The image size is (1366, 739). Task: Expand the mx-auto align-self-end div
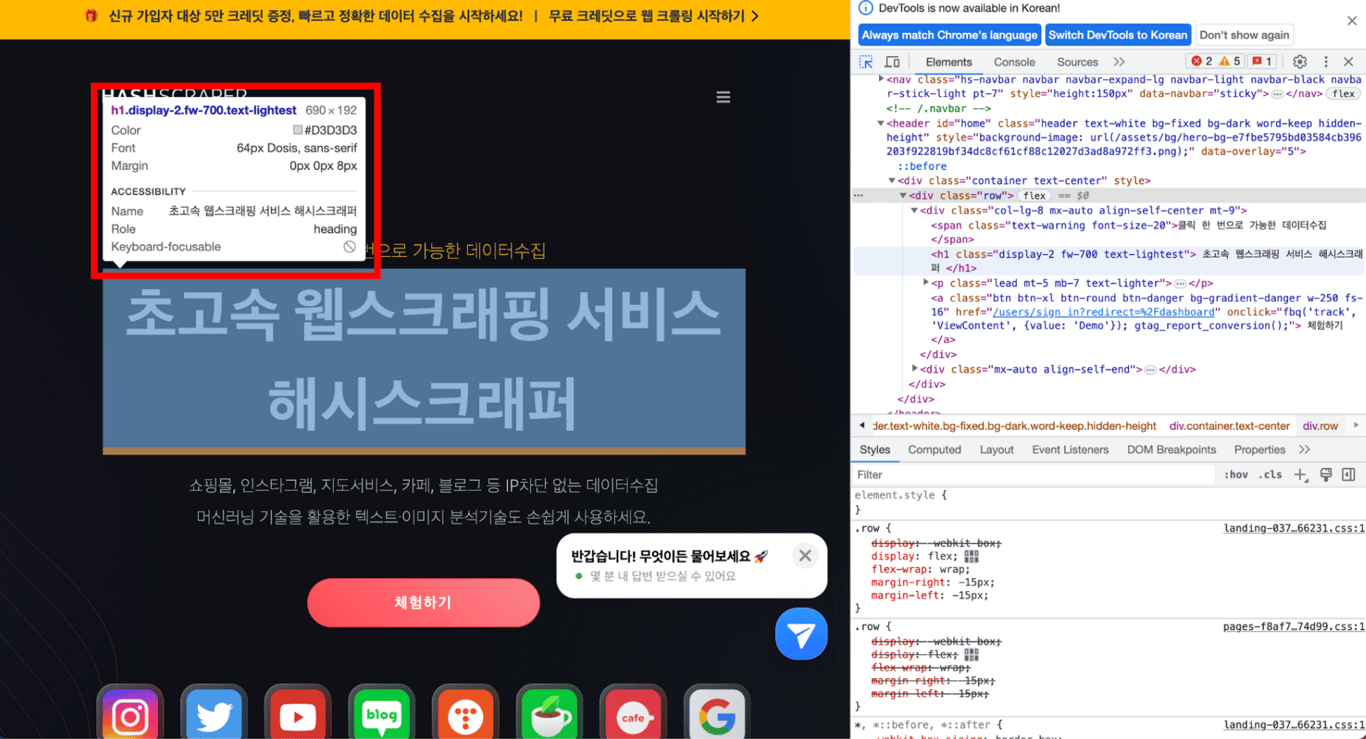pos(914,370)
